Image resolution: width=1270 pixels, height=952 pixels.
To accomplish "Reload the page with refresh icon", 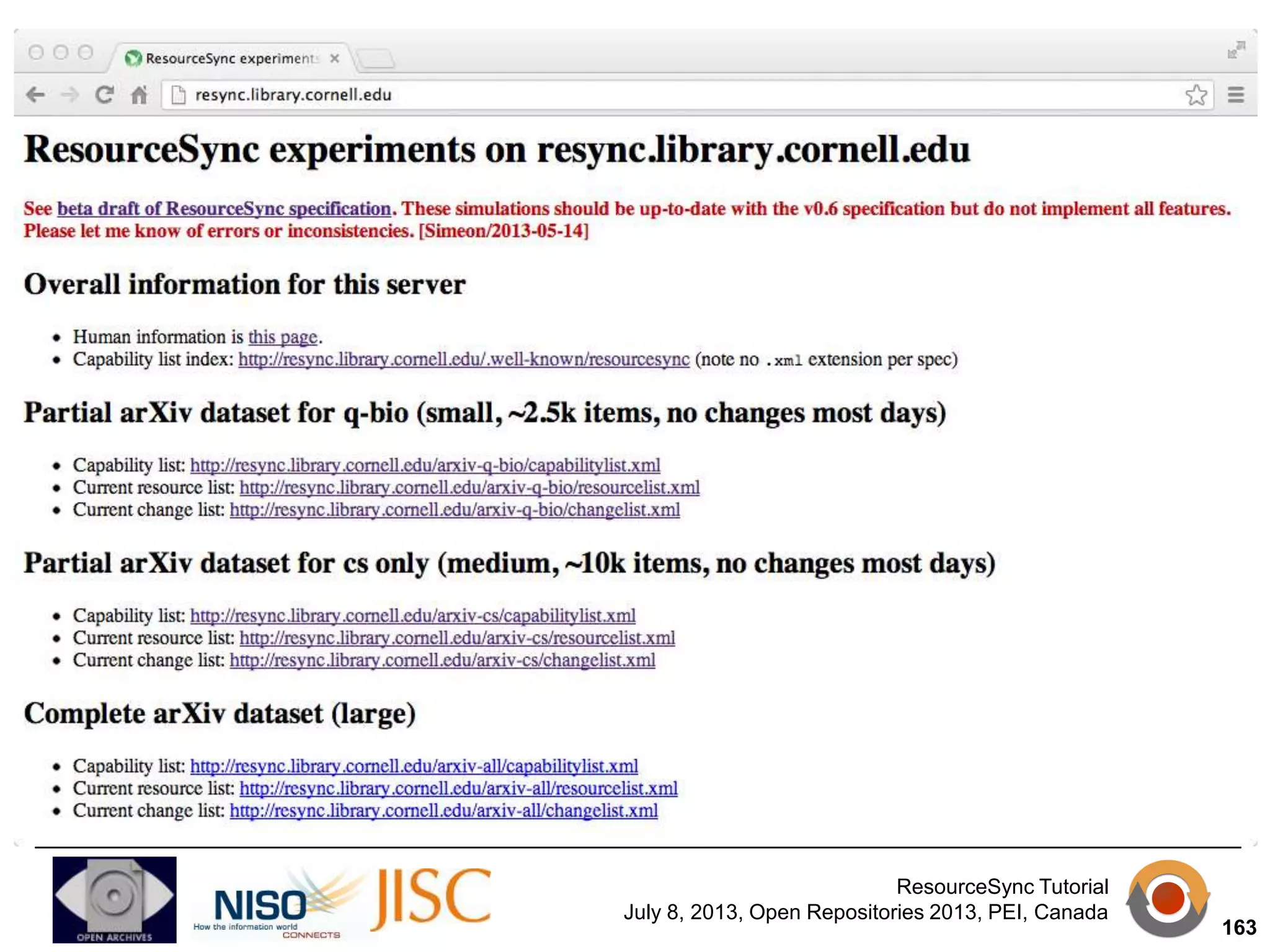I will 104,95.
